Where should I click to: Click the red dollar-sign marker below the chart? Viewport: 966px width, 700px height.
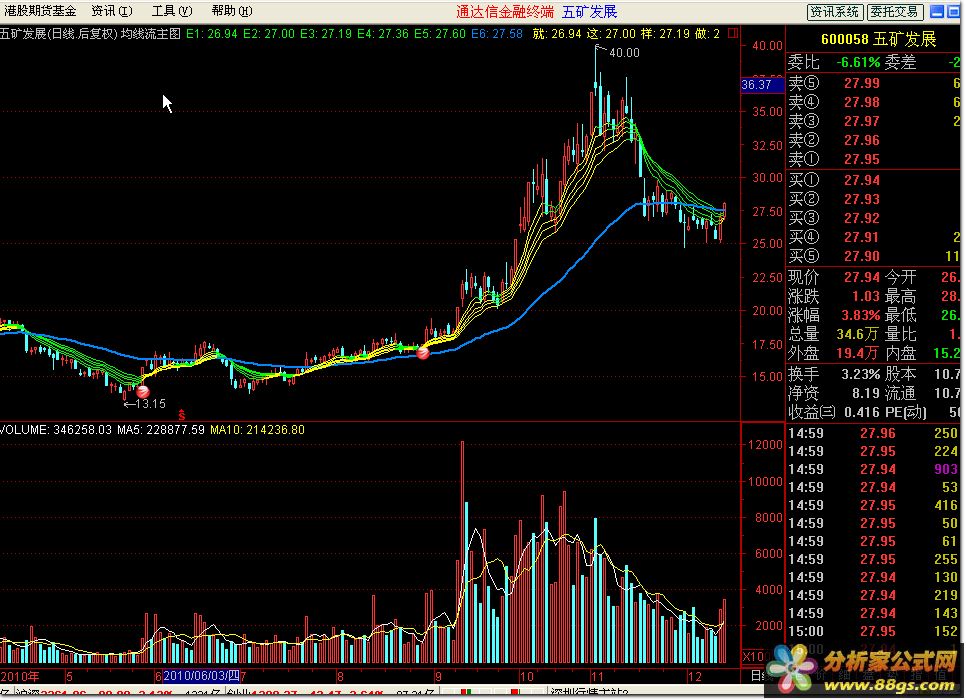tap(181, 415)
